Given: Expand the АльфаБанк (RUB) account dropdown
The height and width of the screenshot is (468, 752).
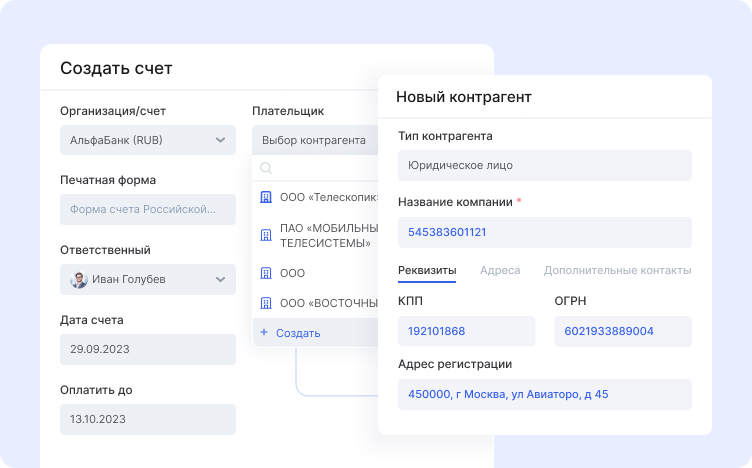Looking at the screenshot, I should click(x=221, y=140).
